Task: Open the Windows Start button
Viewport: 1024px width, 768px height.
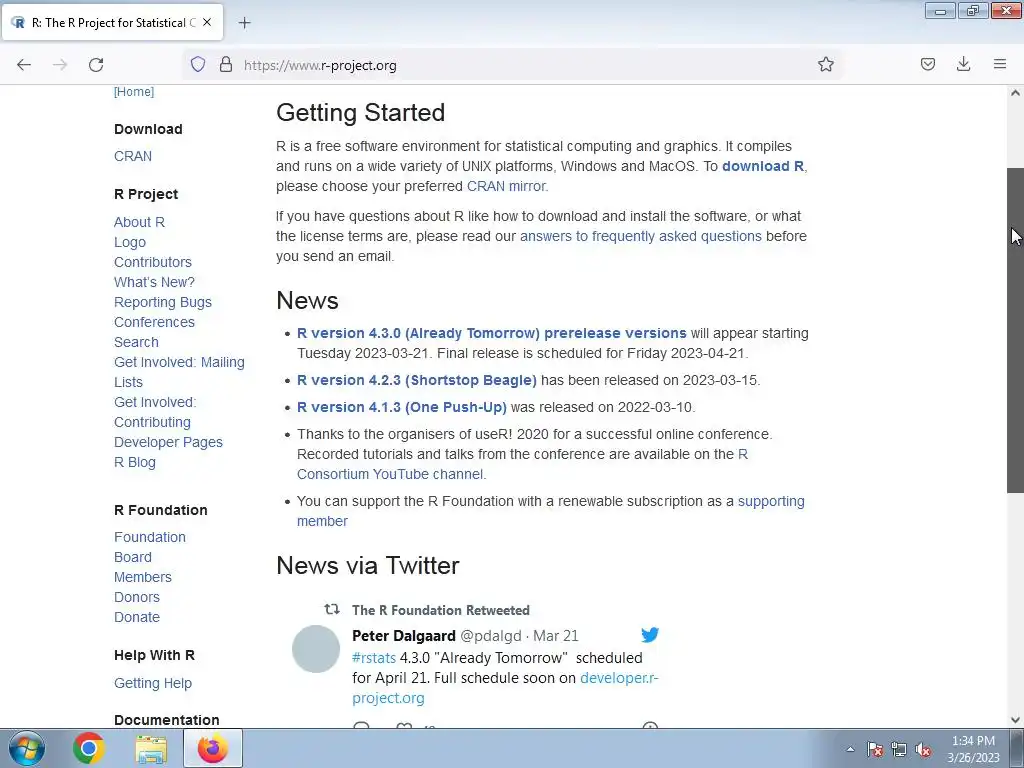Action: (27, 748)
